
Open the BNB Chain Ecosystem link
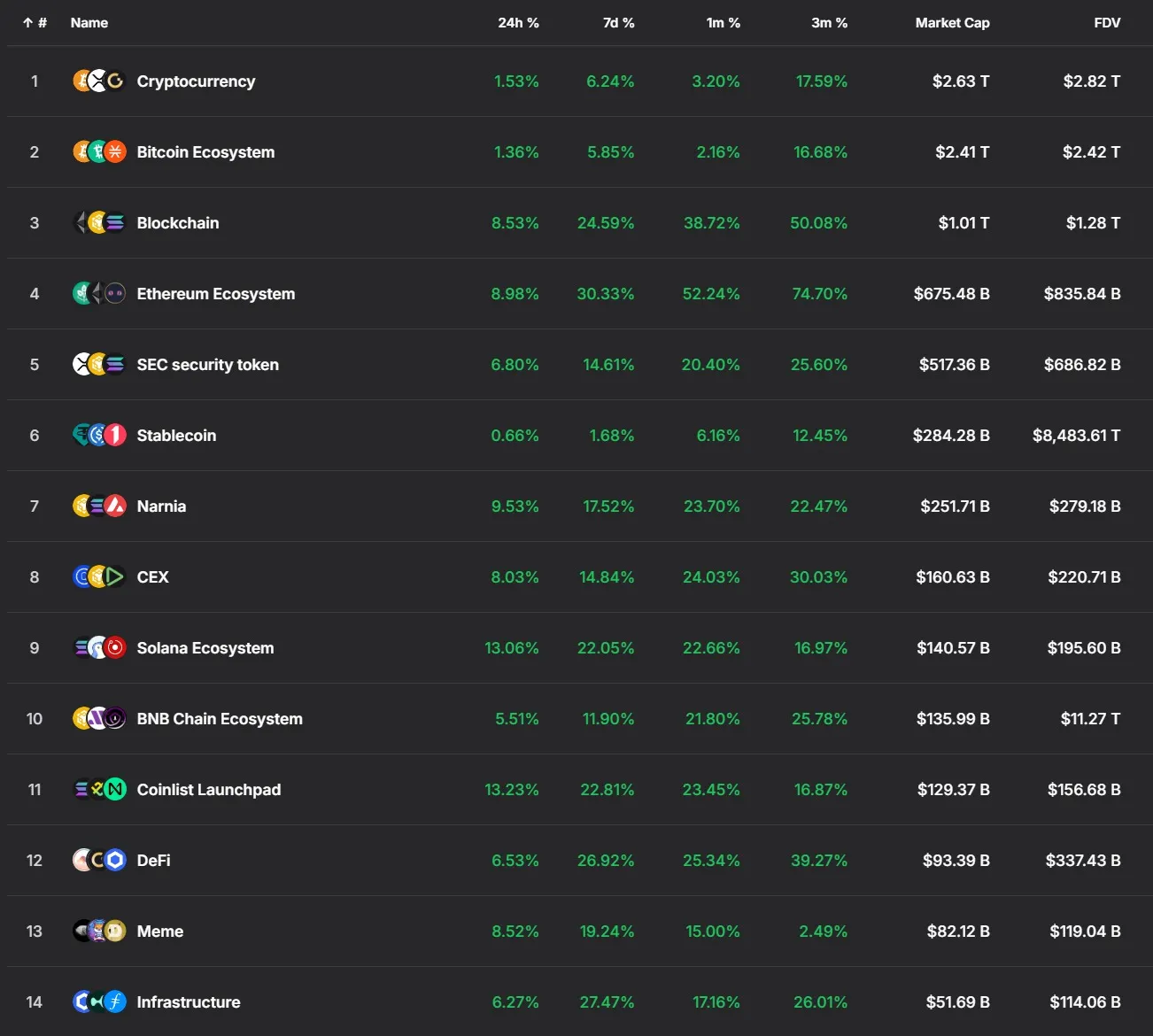point(220,719)
